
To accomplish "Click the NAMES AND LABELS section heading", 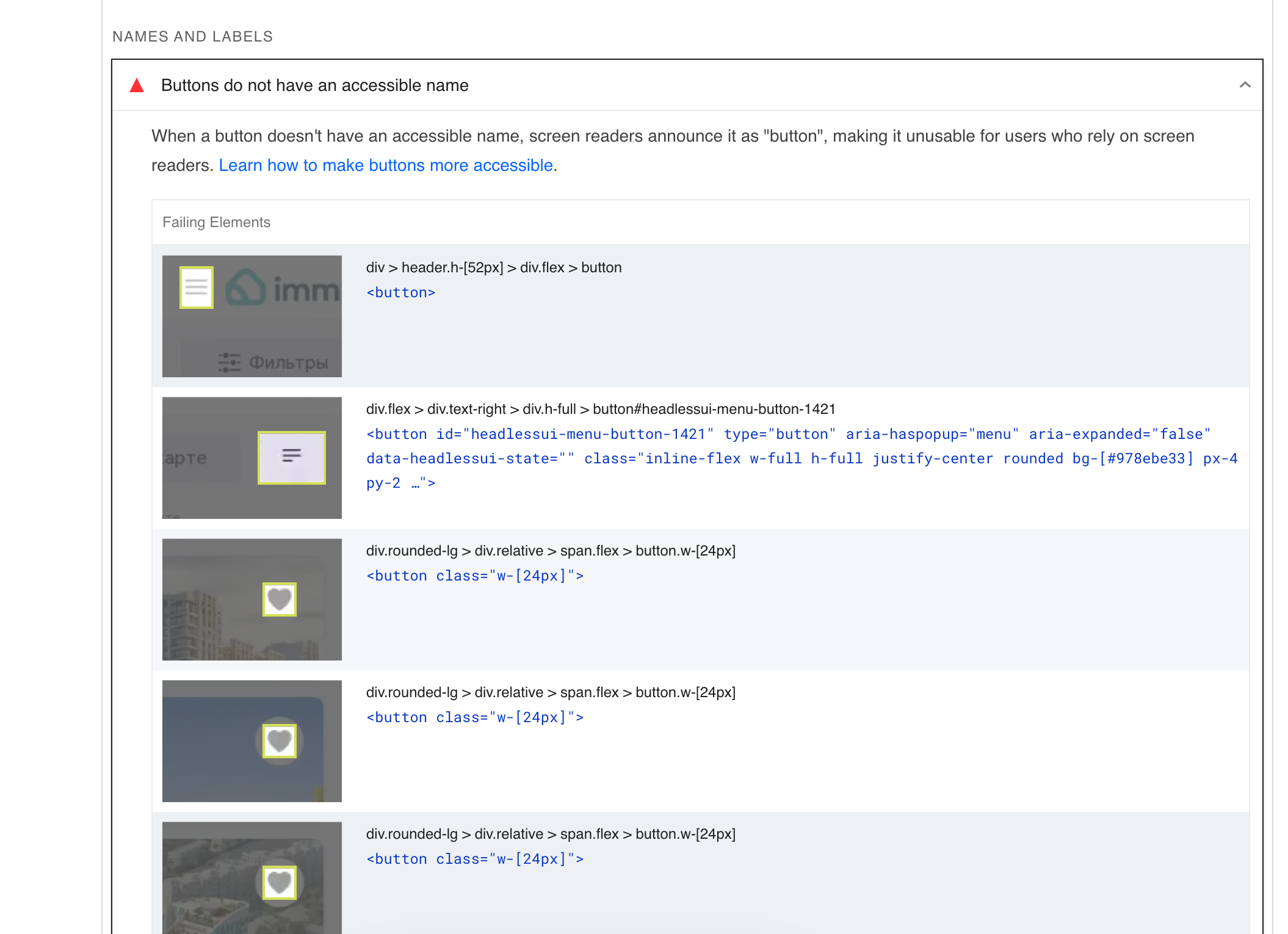I will tap(192, 37).
